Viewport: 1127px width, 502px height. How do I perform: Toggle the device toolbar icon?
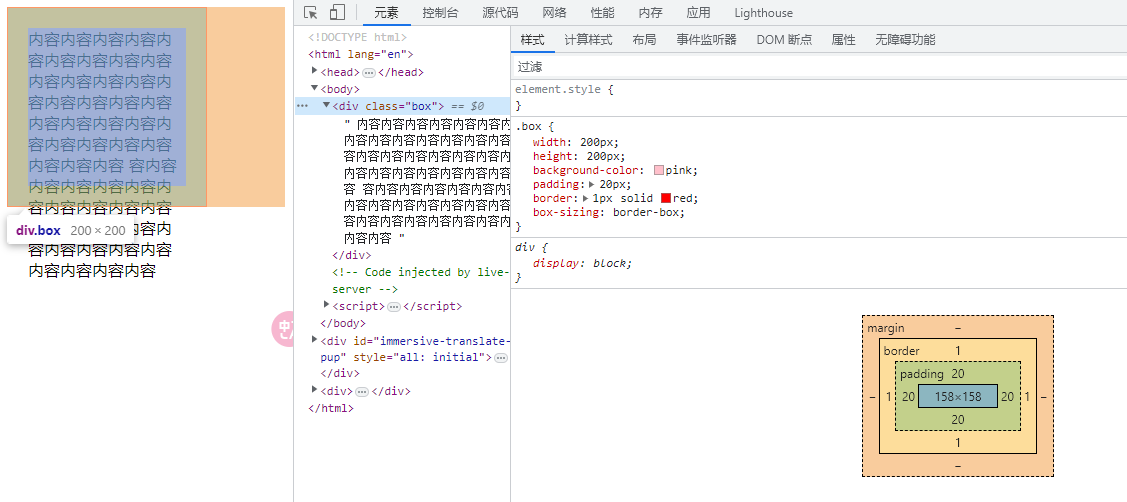337,13
